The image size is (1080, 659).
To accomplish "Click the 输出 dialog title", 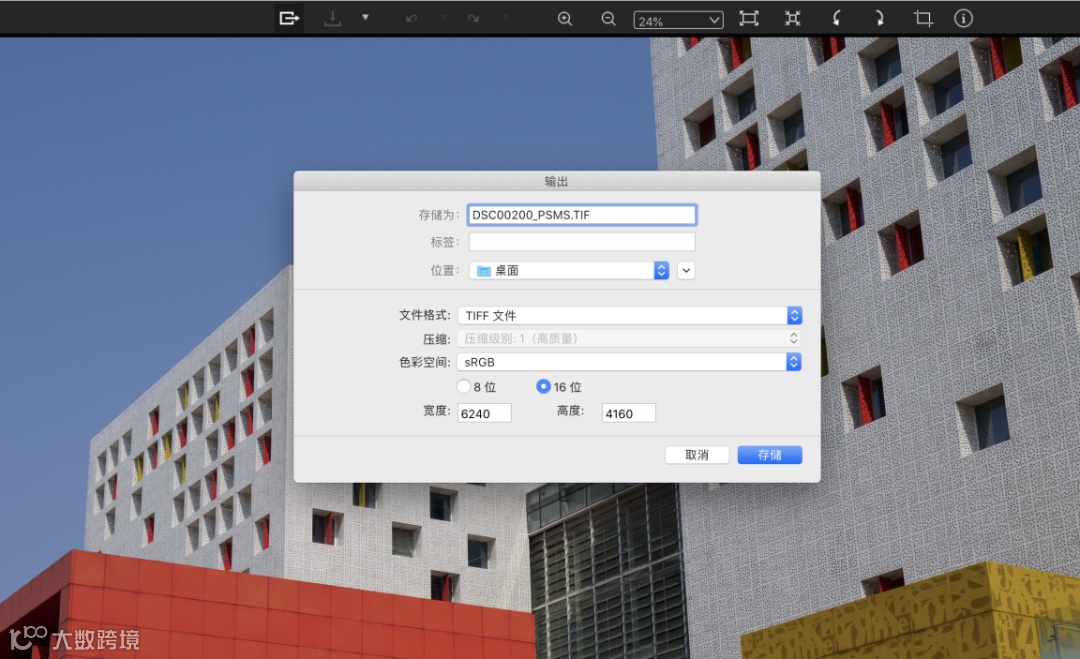I will click(x=557, y=181).
